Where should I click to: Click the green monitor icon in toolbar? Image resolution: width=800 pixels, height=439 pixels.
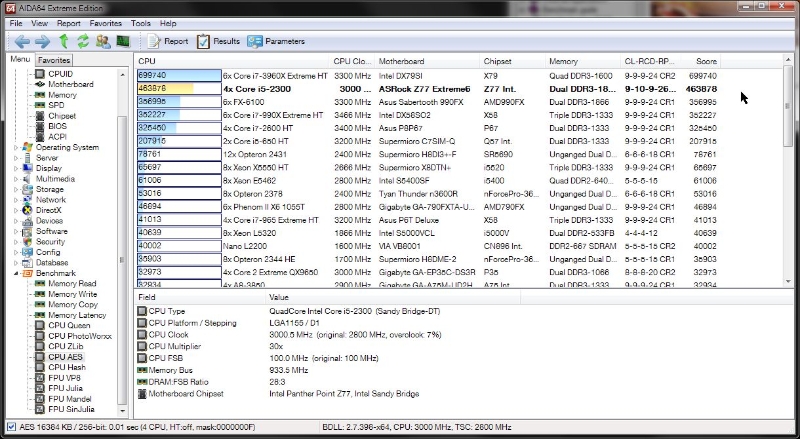(x=123, y=41)
